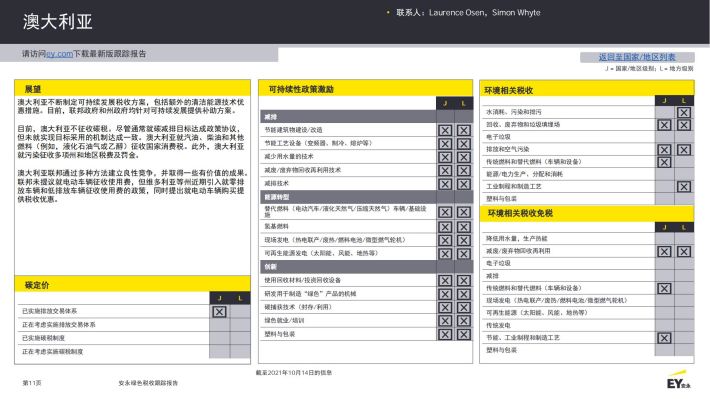Click the 安永绿色税收跟踪报告 footer text
The height and width of the screenshot is (399, 710).
pyautogui.click(x=148, y=383)
